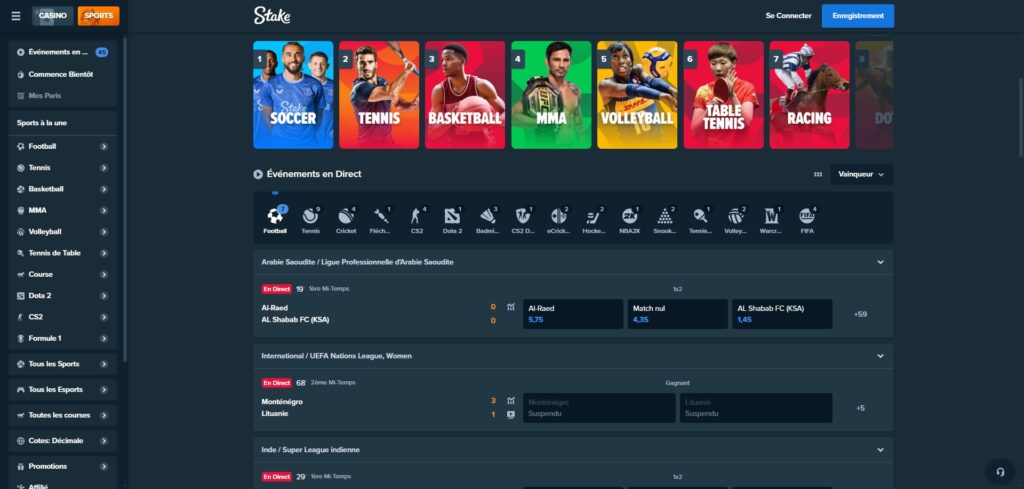
Task: Open Dota 2 in sidebar
Action: click(63, 296)
